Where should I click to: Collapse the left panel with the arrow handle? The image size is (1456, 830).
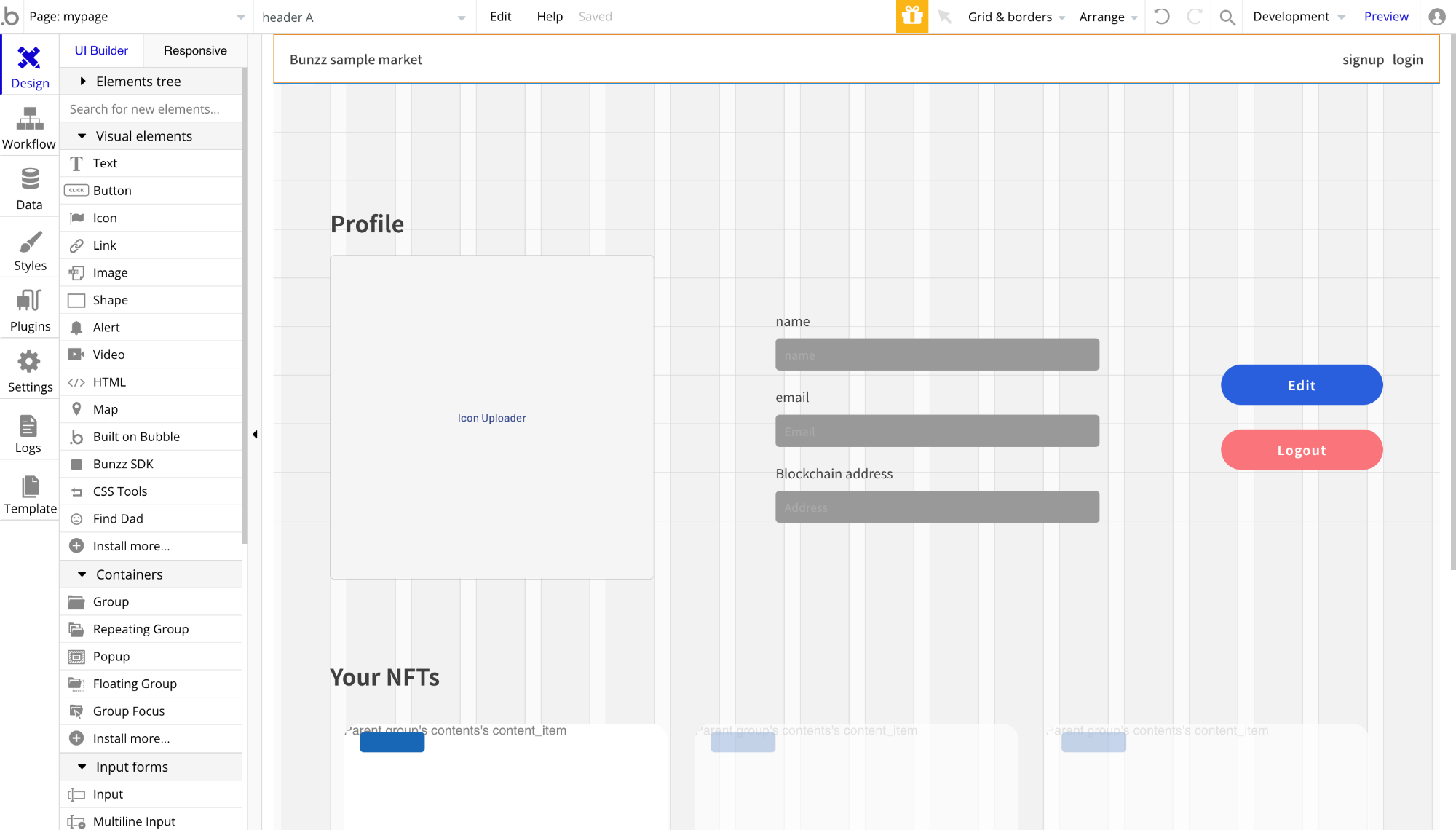[255, 435]
